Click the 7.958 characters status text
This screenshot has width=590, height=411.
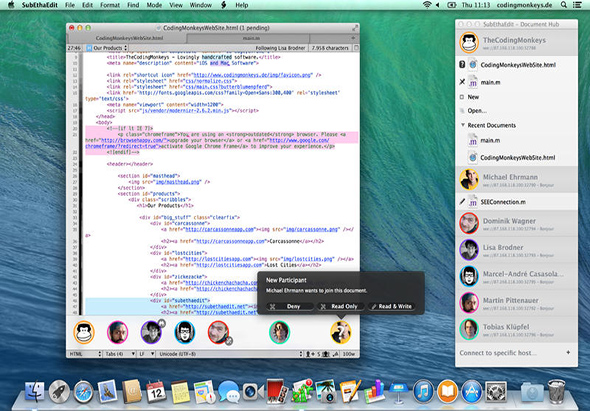click(x=330, y=48)
